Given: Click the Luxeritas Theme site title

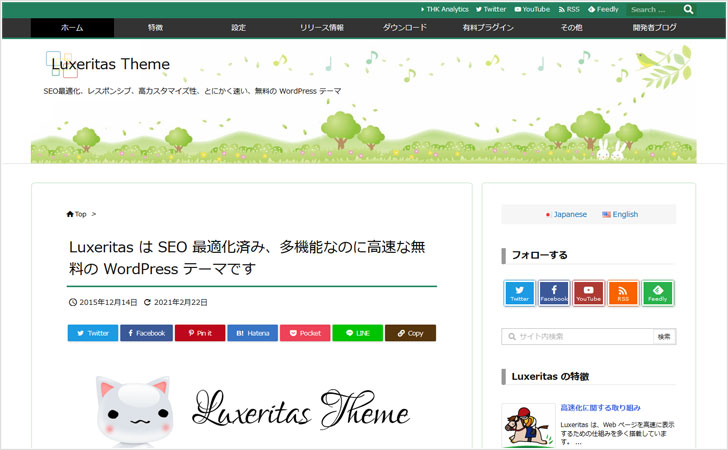Looking at the screenshot, I should coord(110,64).
